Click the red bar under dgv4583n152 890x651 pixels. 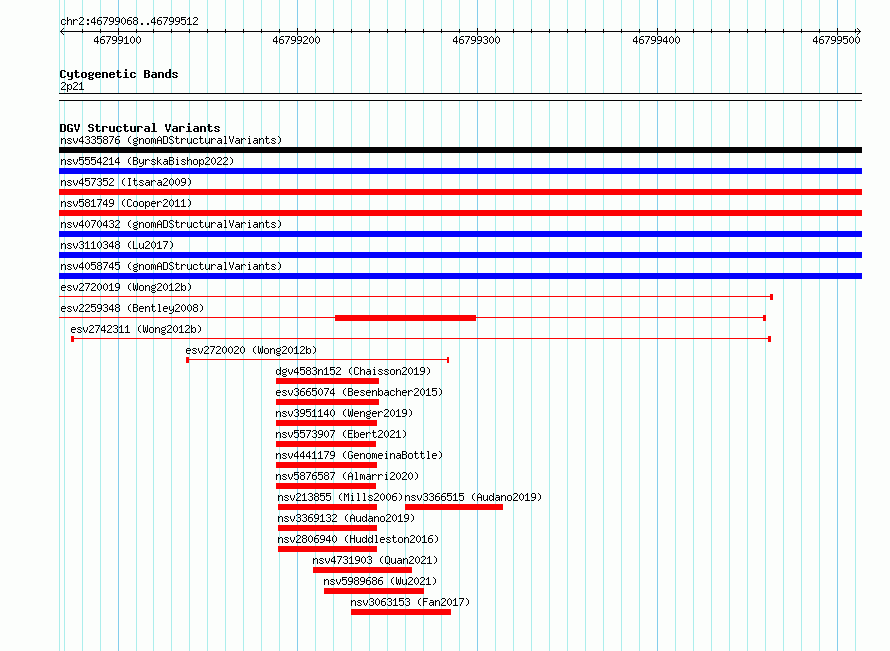click(327, 381)
